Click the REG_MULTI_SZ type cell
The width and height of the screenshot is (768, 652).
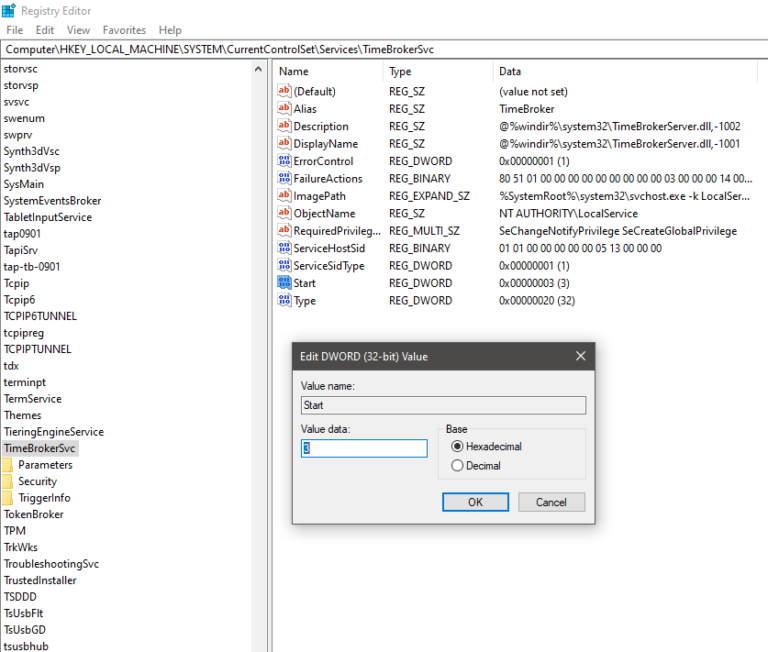[424, 231]
